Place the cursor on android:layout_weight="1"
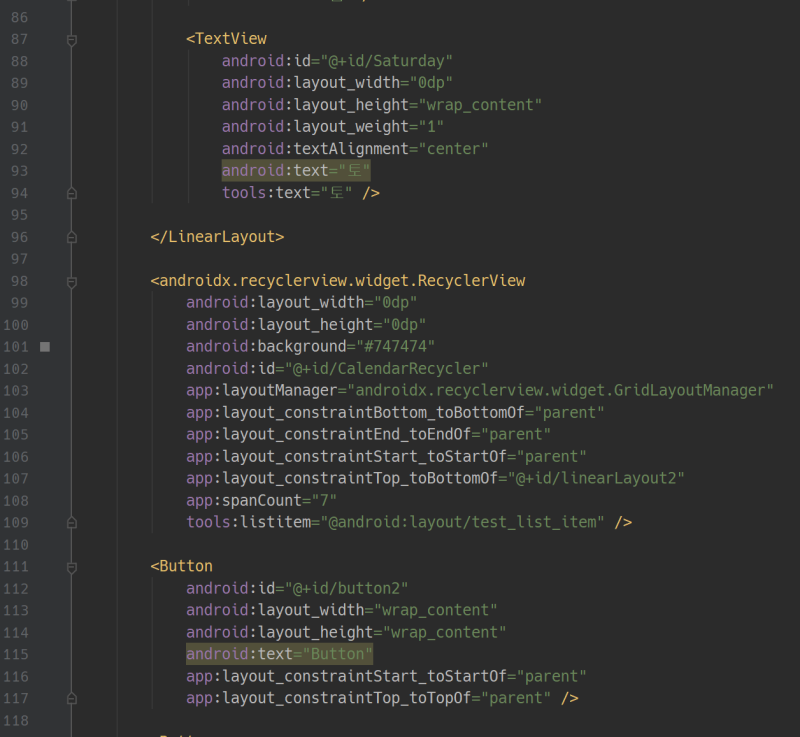 (333, 126)
